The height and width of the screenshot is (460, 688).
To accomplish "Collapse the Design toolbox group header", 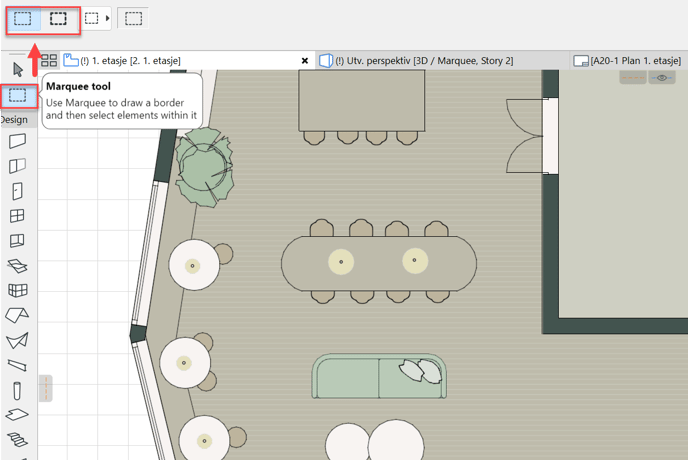I will click(x=18, y=120).
